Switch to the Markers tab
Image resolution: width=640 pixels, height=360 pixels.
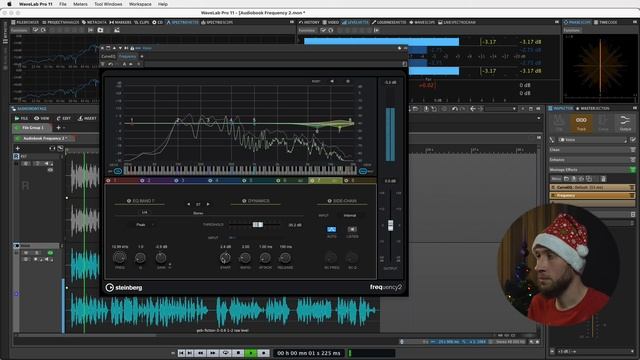point(120,22)
